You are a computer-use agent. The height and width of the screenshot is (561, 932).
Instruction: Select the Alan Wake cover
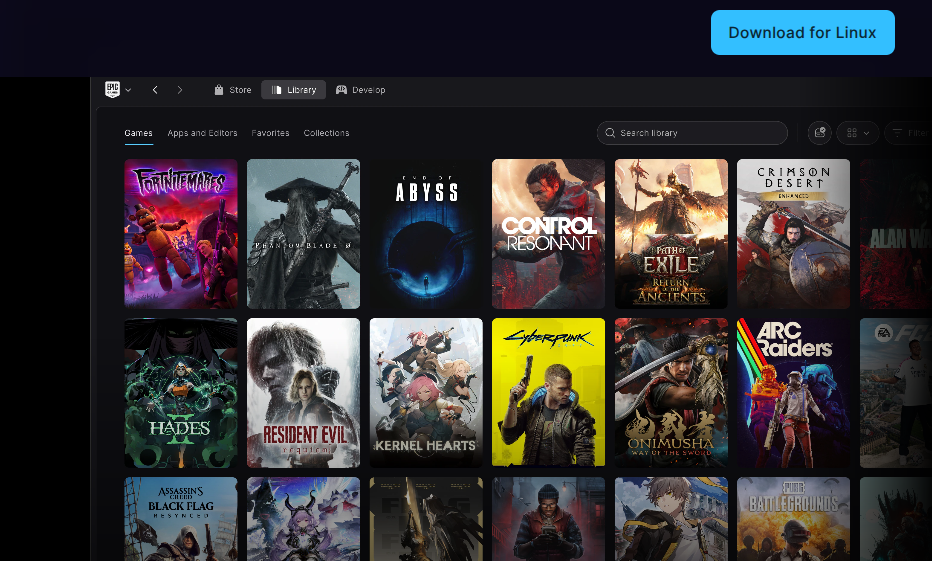coord(896,234)
